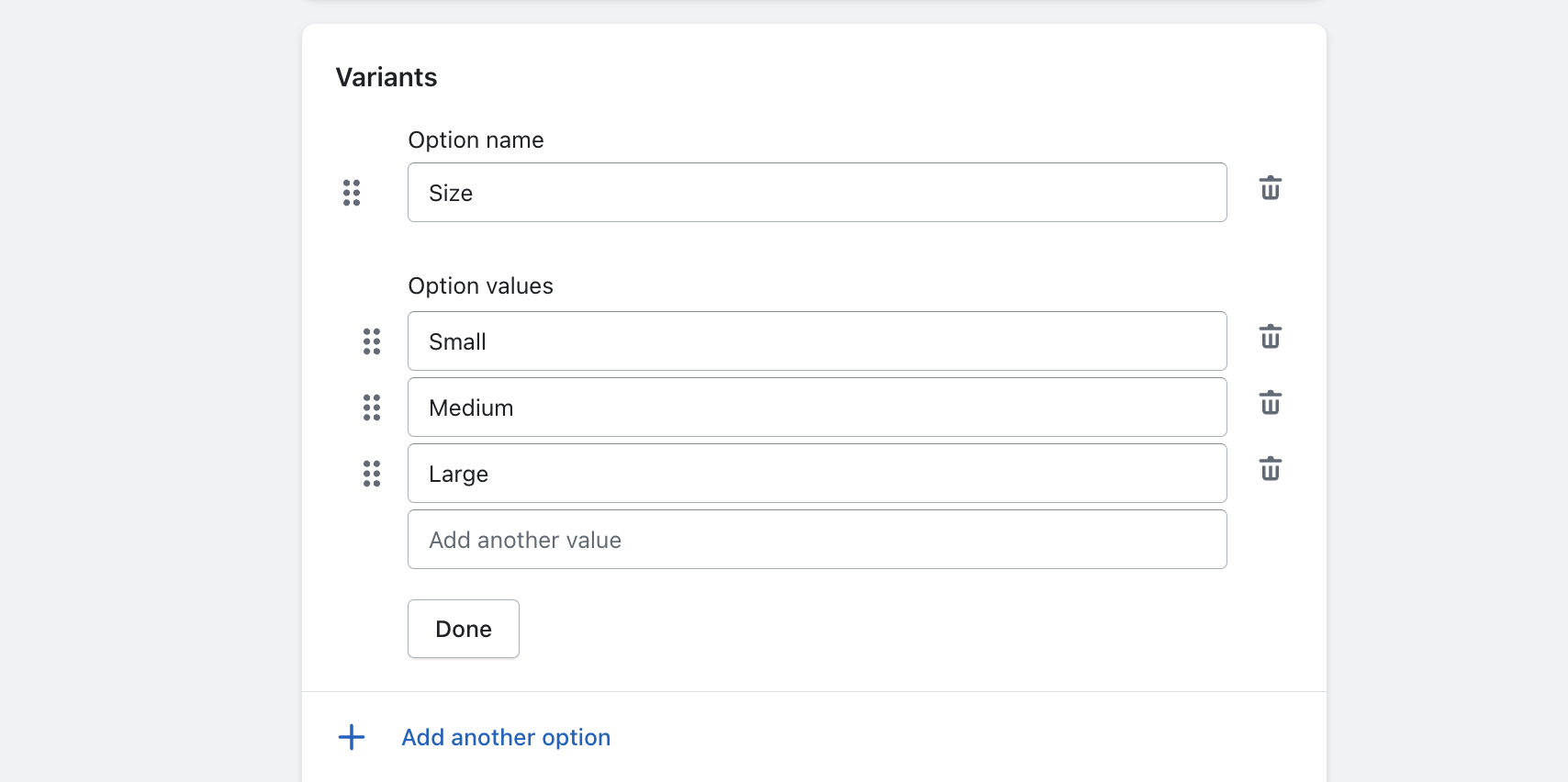Click the drag handle next to Large
The height and width of the screenshot is (782, 1568).
point(372,474)
